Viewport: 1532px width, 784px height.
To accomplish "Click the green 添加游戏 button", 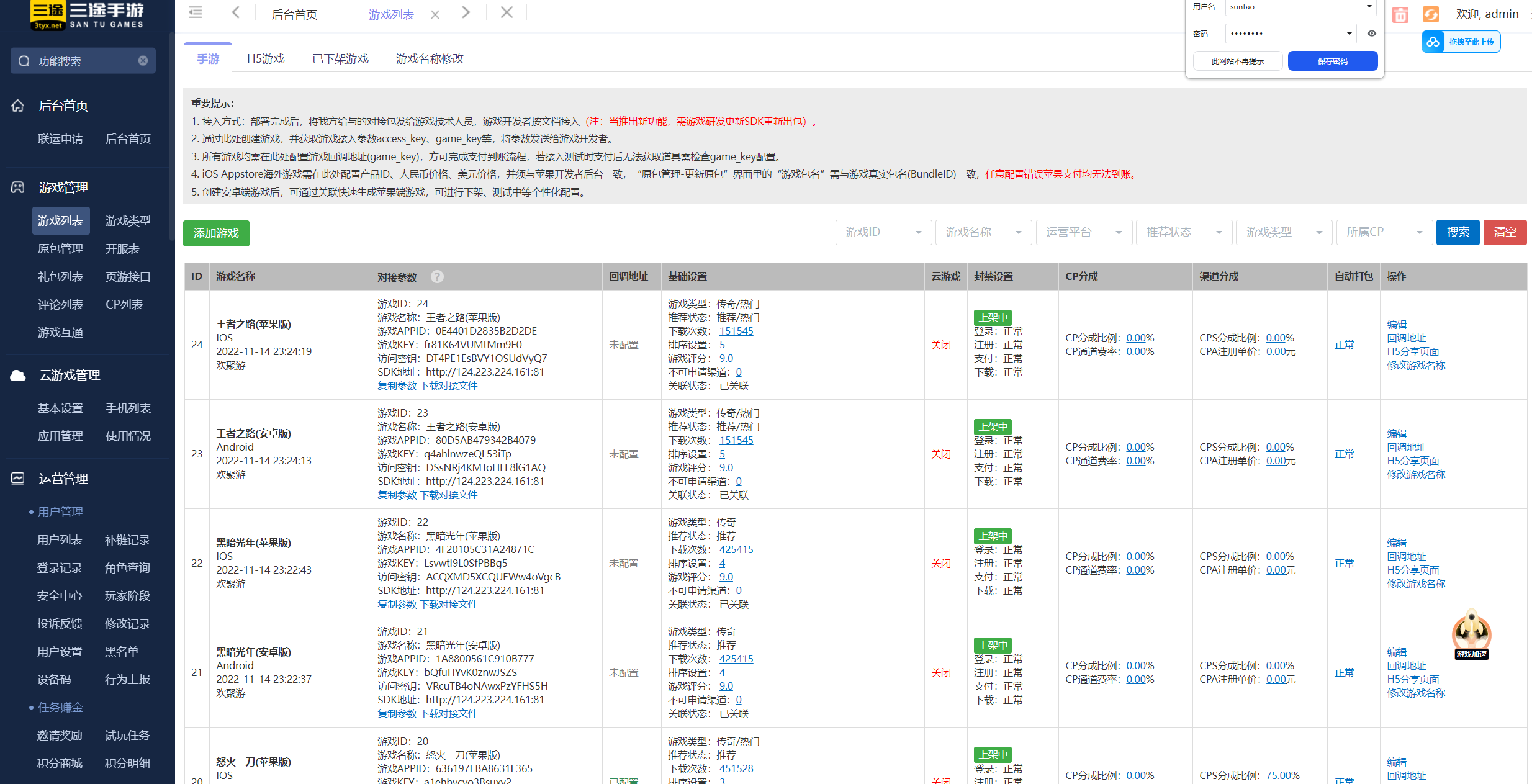I will [x=216, y=233].
